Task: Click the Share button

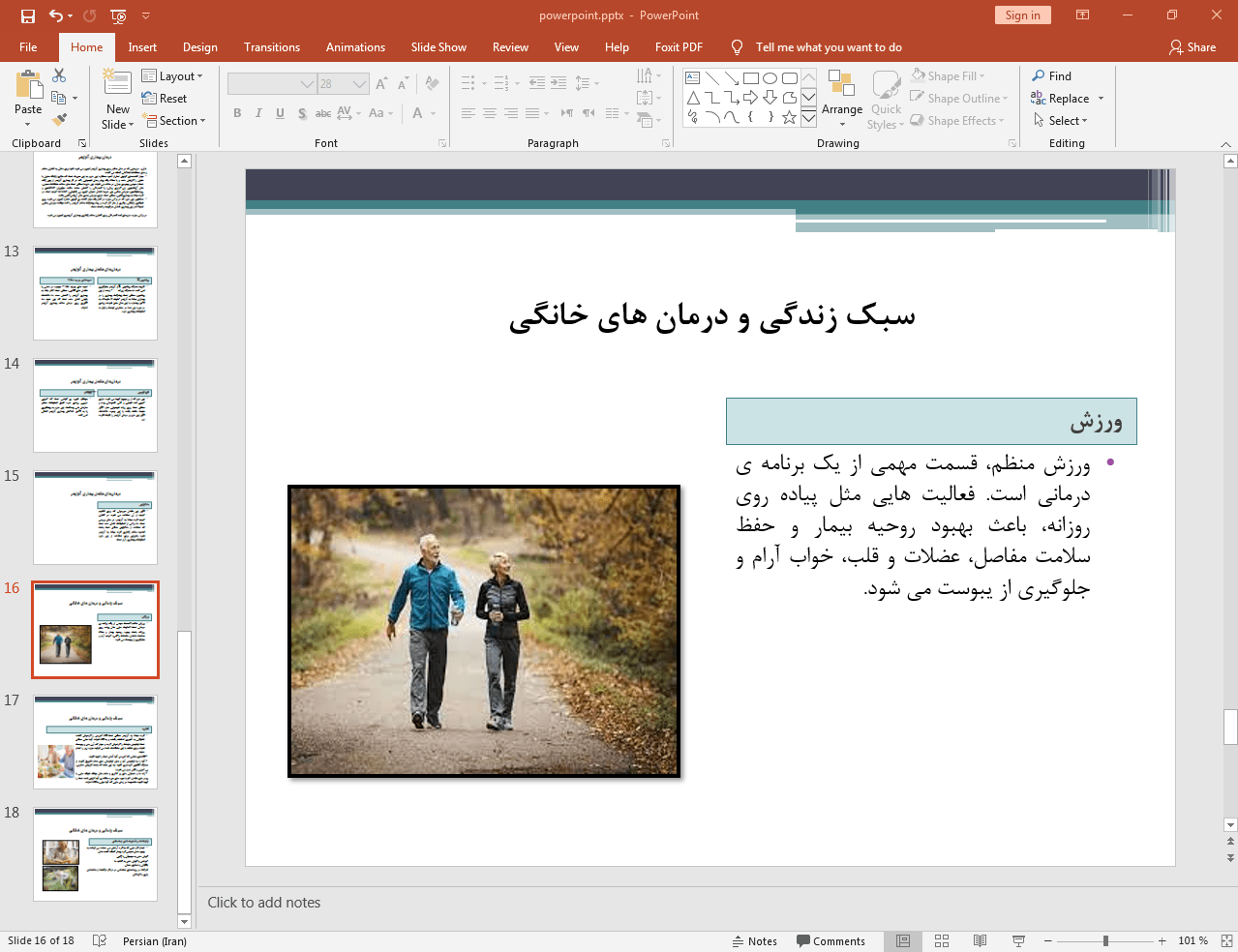Action: pos(1192,46)
